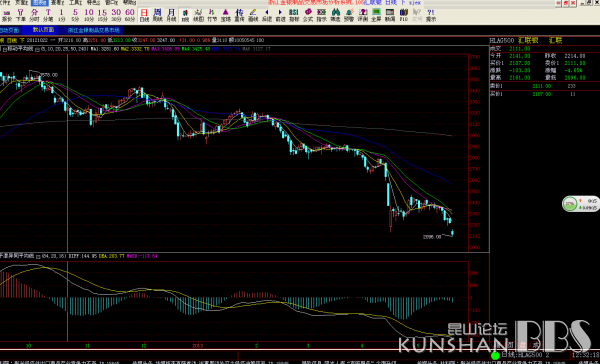Screen dimensions: 600x364
Task: Open the Tools (工具) menu
Action: [75, 3]
